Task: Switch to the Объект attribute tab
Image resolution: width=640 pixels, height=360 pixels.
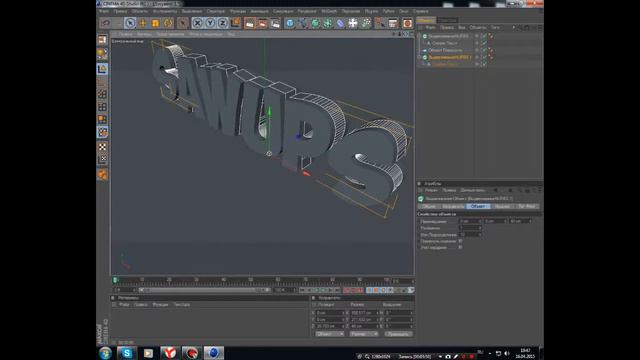Action: pos(478,207)
